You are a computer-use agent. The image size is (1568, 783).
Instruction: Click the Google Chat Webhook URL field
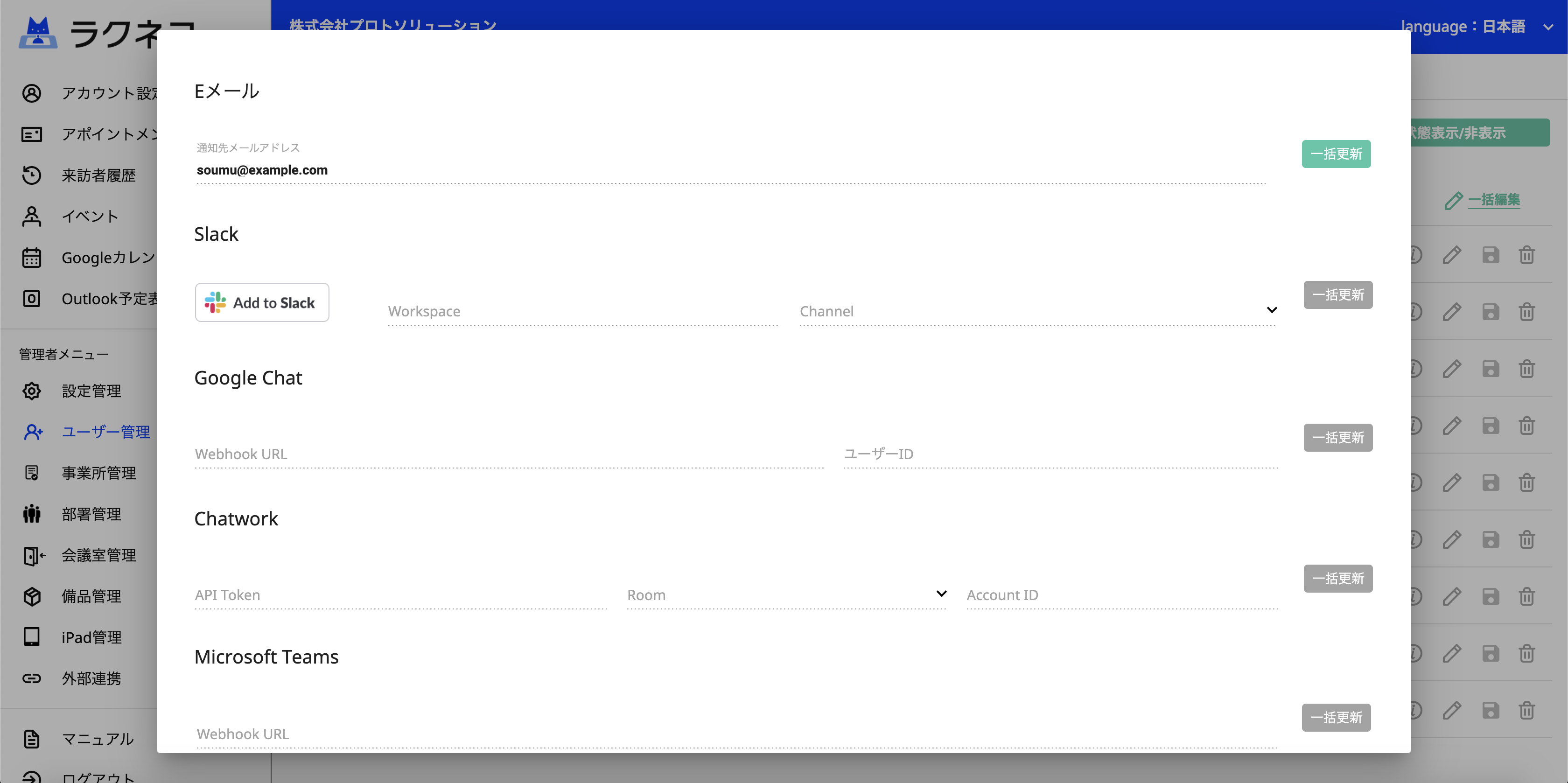point(509,454)
